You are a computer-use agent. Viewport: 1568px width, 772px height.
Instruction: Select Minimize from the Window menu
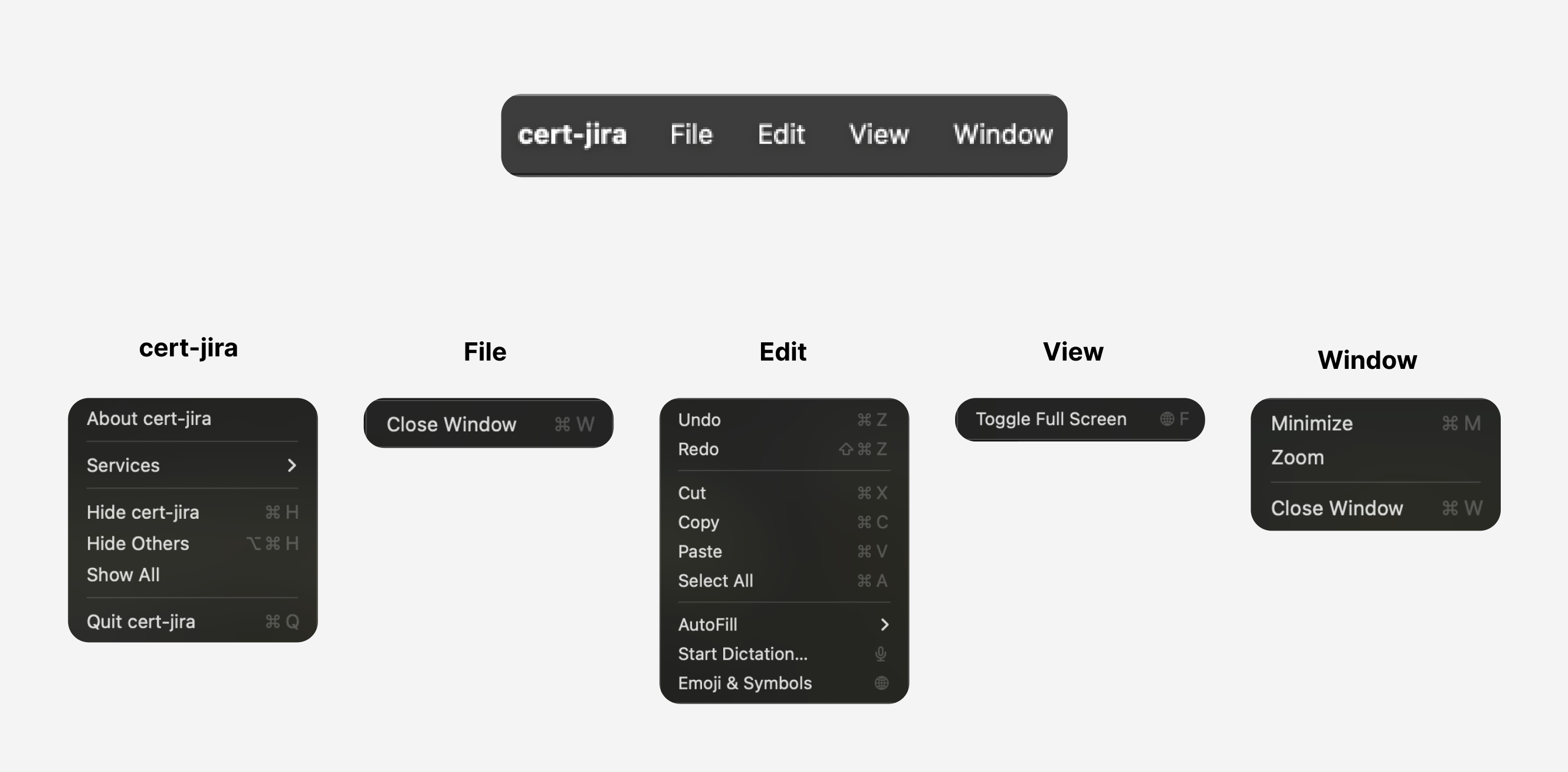tap(1311, 423)
